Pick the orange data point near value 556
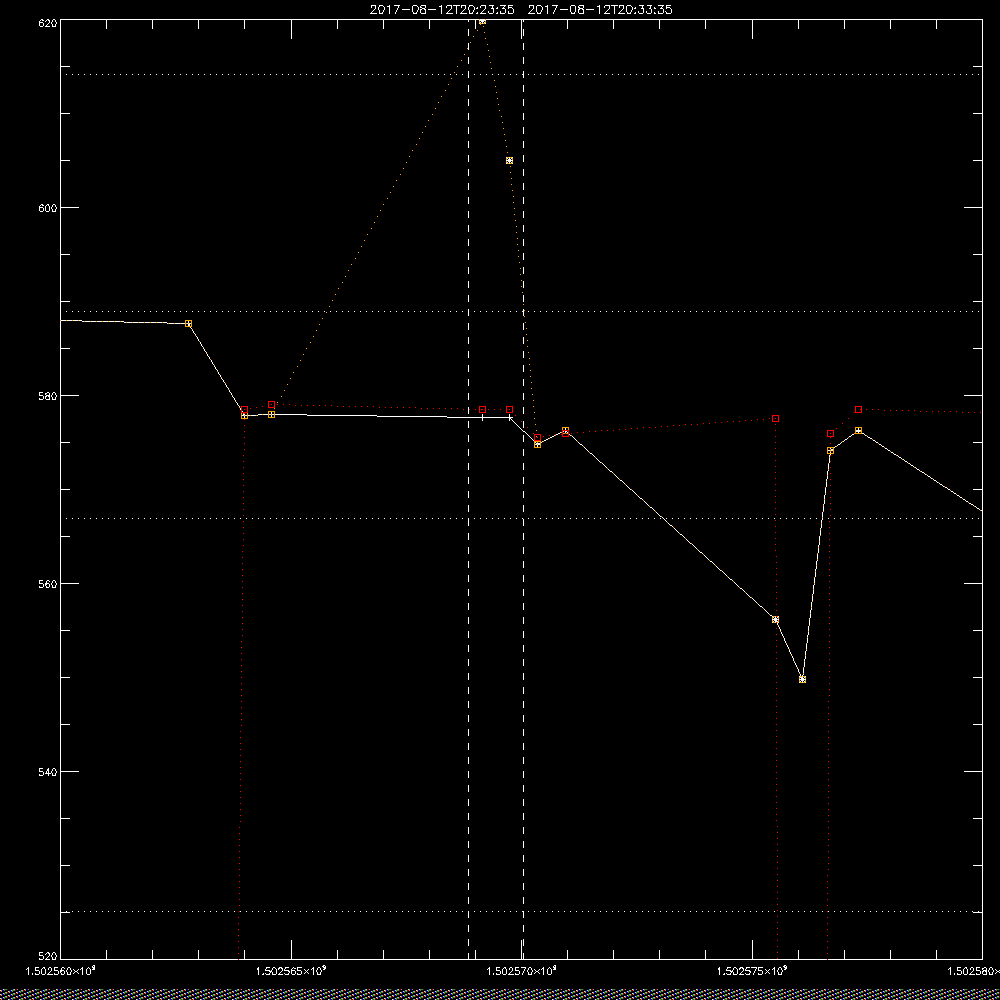Viewport: 1000px width, 1000px height. (x=776, y=620)
